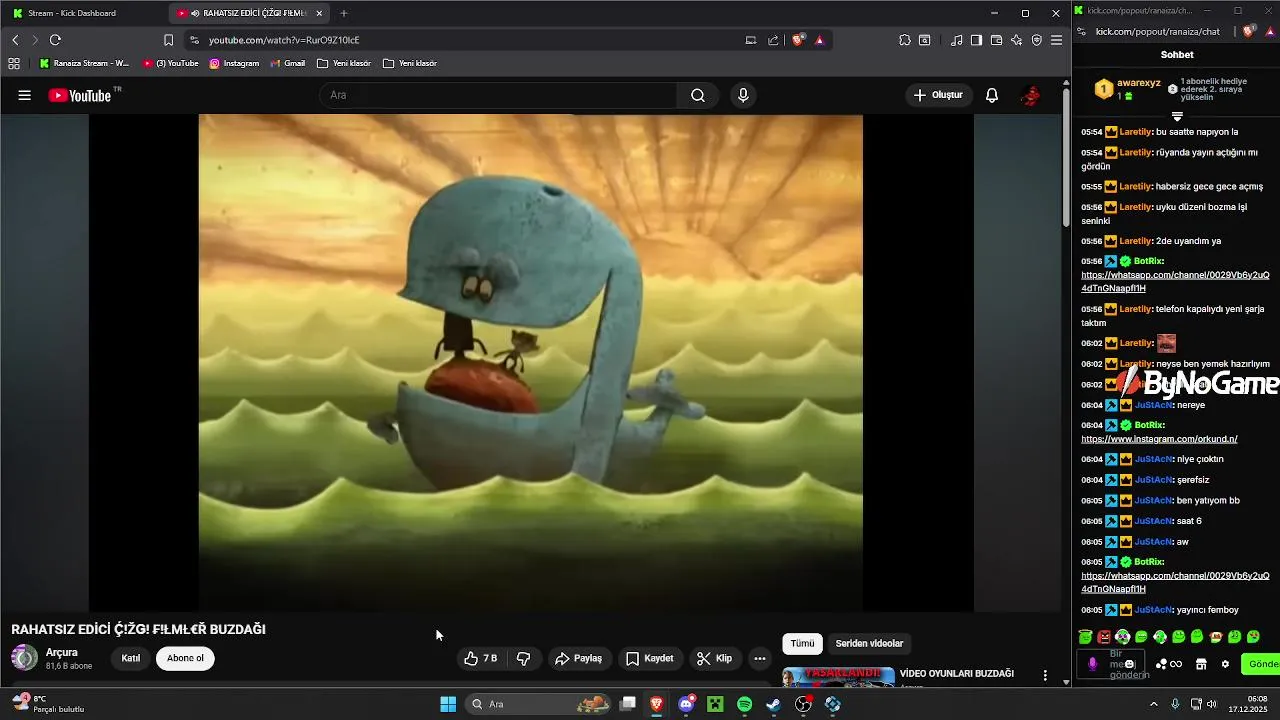Create a clip with Klip button

click(x=714, y=658)
